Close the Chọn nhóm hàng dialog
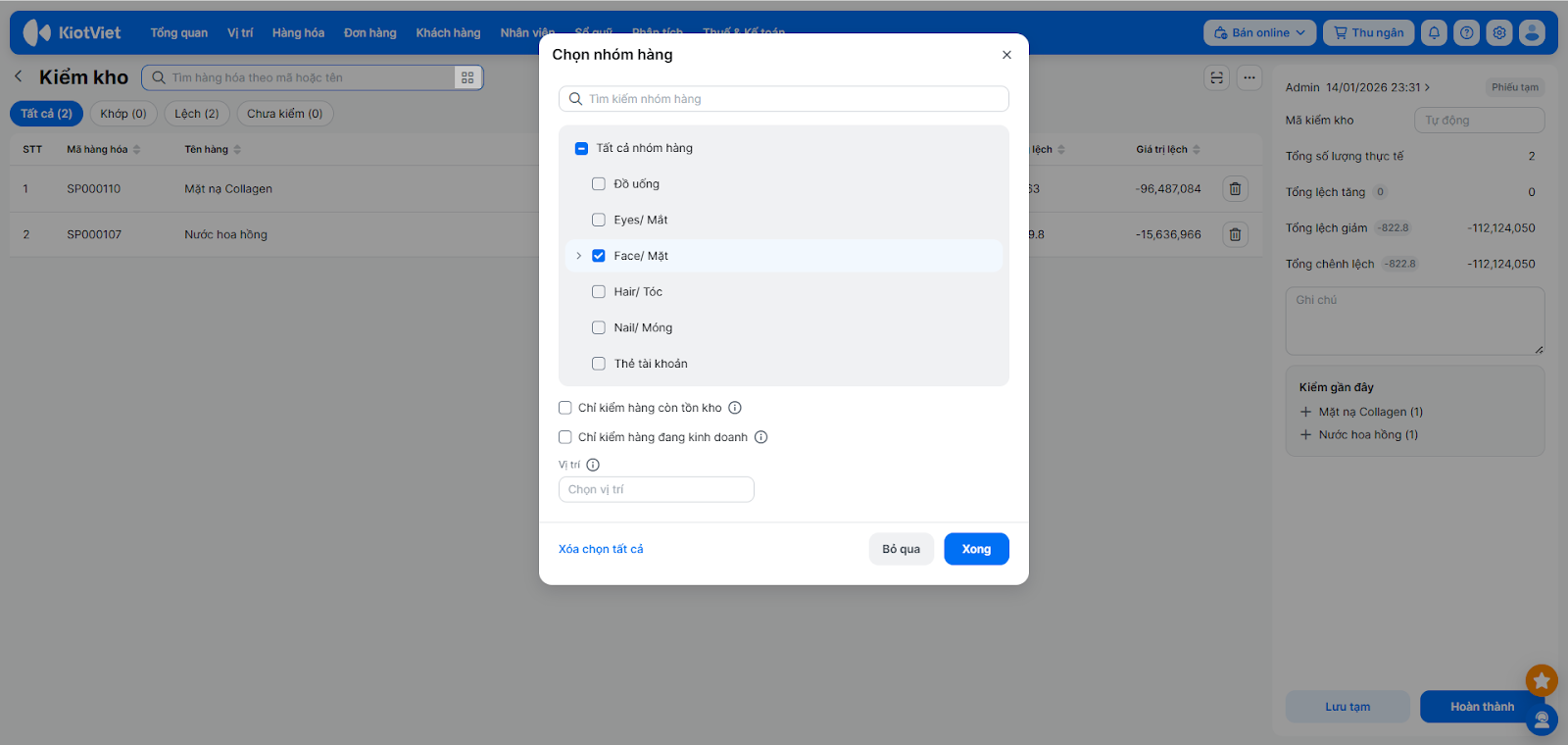1568x745 pixels. pos(1006,55)
